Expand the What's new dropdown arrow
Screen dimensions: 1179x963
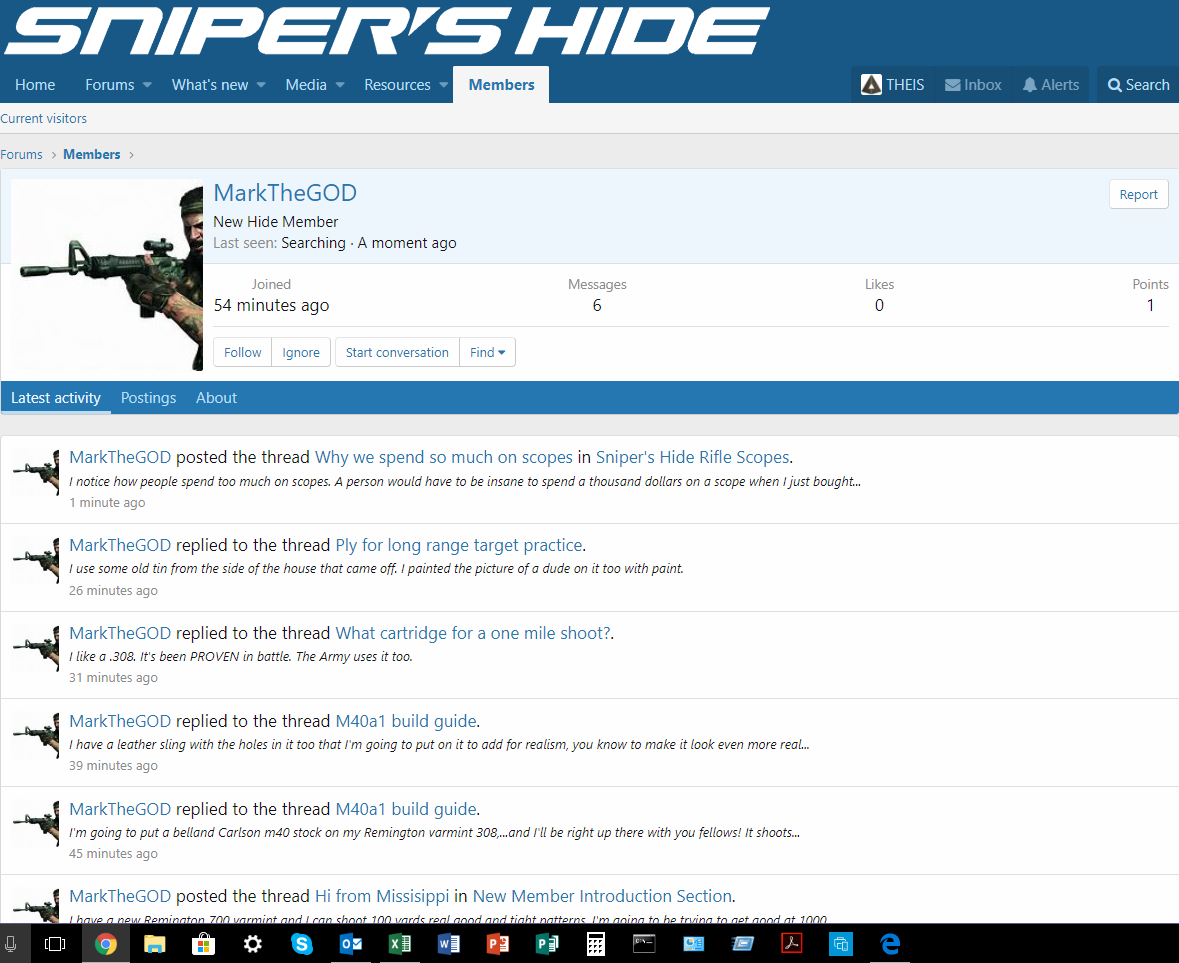[x=261, y=85]
